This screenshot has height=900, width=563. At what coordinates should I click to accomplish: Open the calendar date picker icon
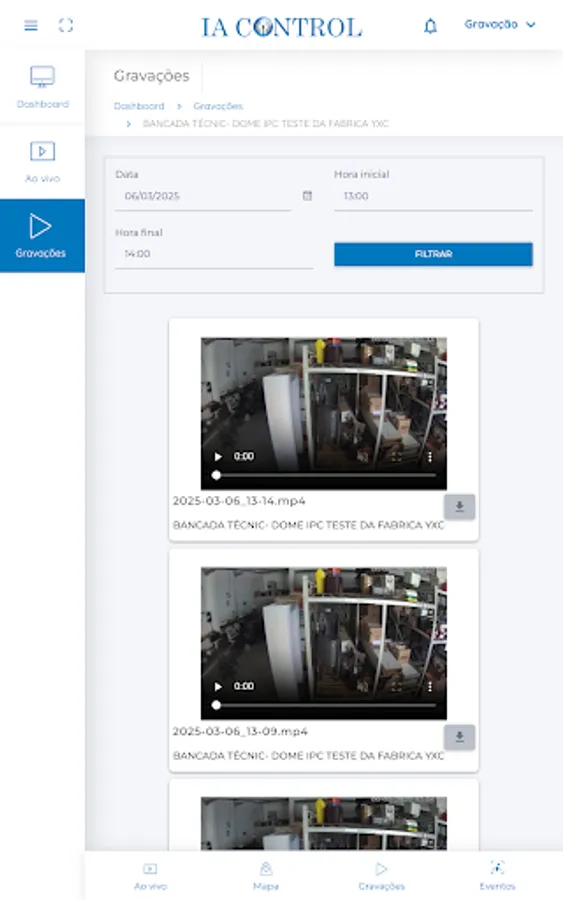tap(308, 196)
